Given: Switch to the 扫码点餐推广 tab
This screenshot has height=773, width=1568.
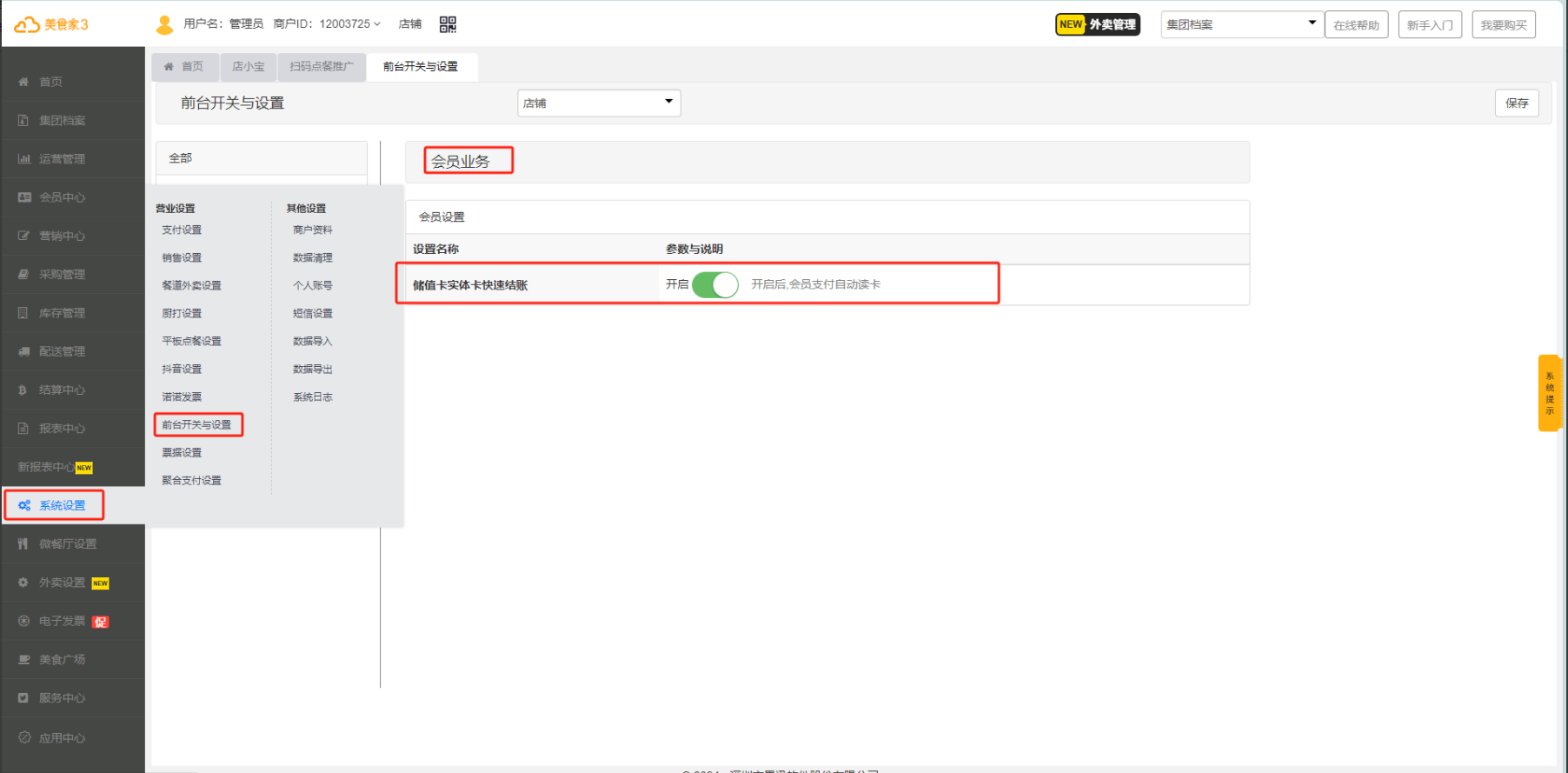Looking at the screenshot, I should (322, 66).
